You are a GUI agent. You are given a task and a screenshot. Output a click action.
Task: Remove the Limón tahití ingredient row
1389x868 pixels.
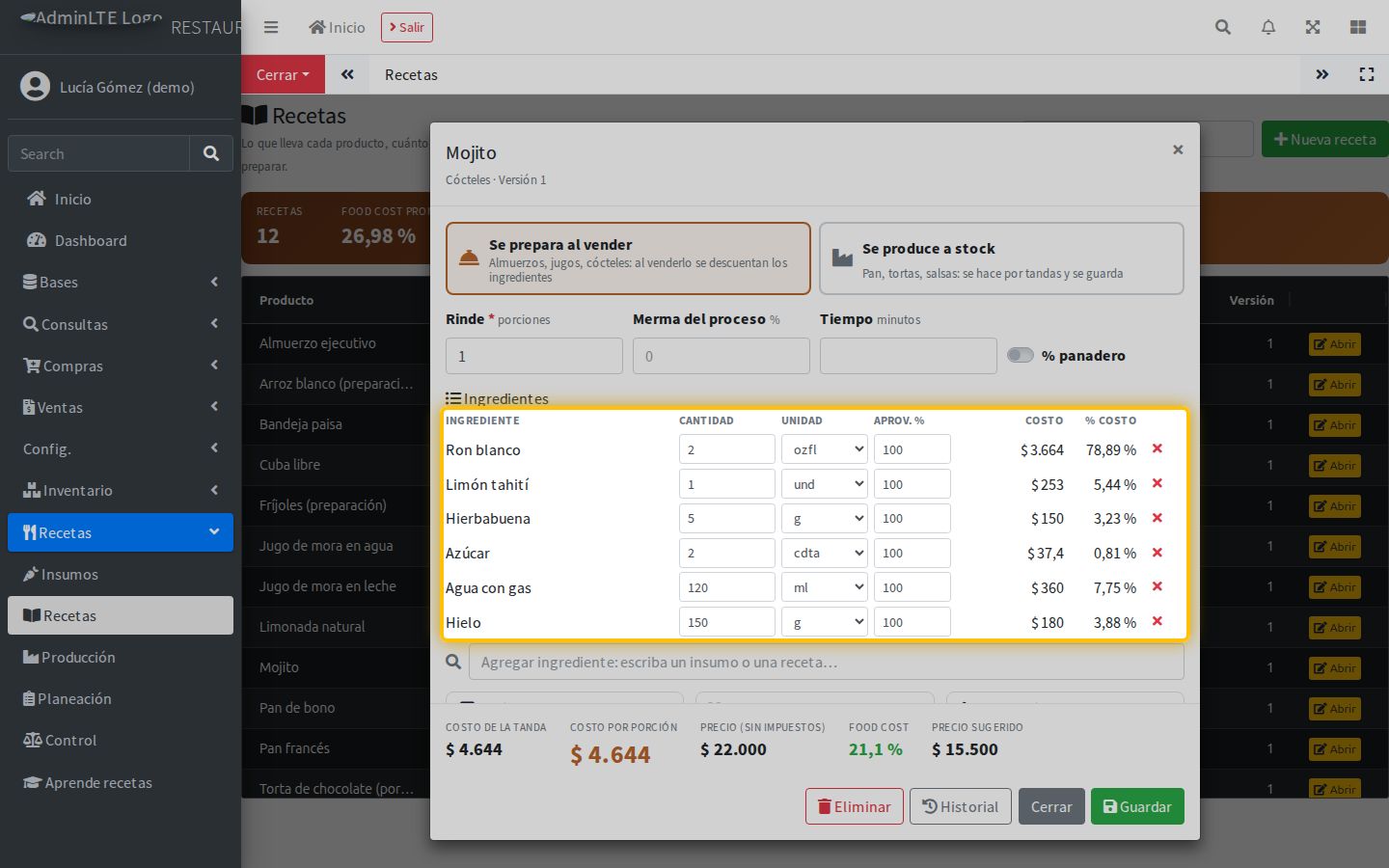[1157, 483]
